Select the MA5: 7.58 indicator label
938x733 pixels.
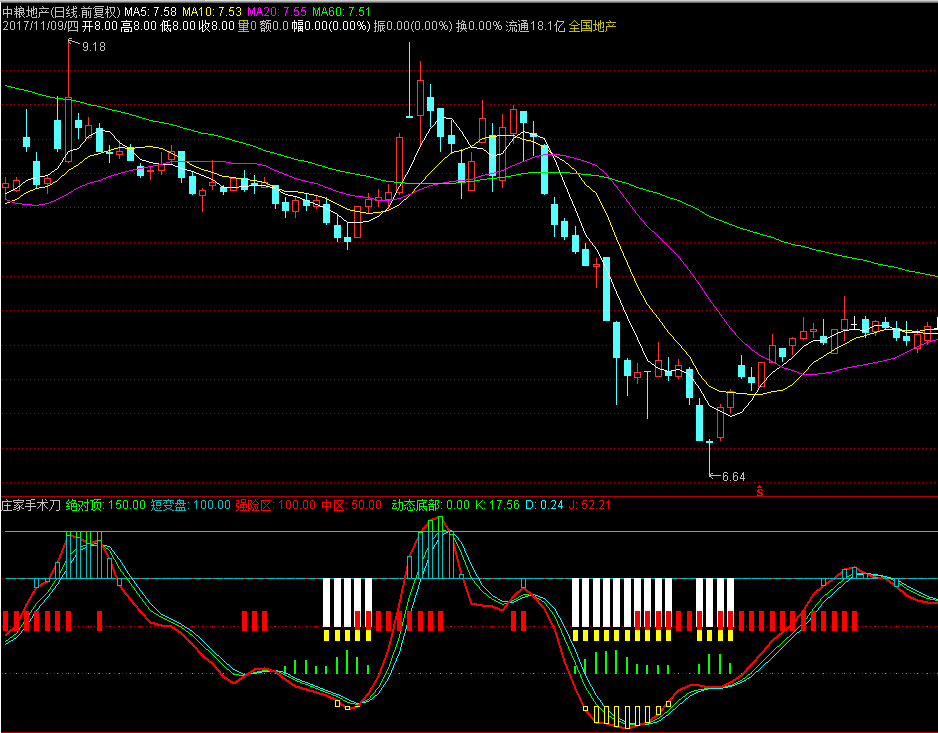[150, 11]
